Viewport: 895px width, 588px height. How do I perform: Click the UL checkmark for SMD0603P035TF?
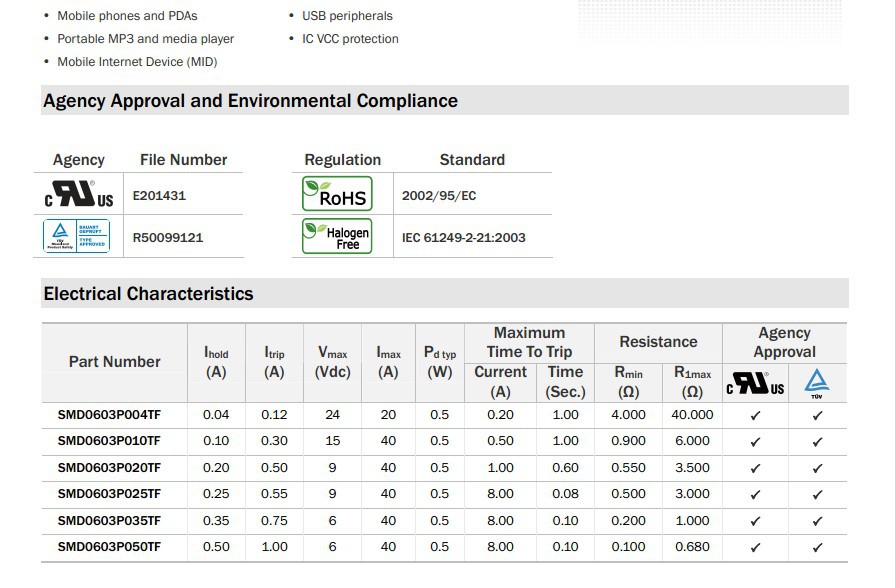(x=755, y=521)
